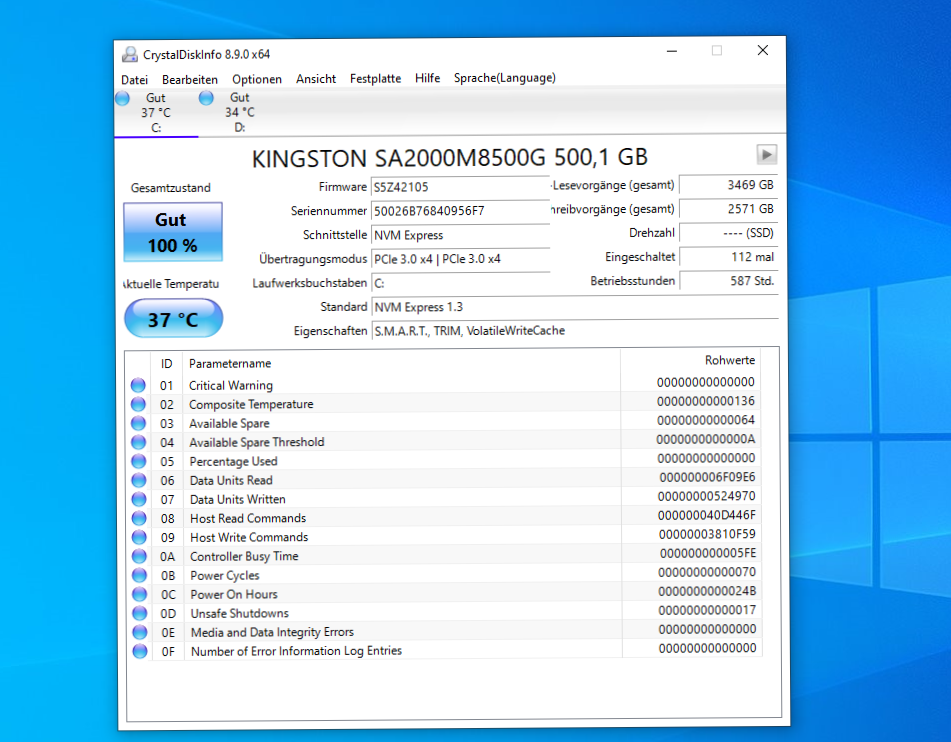The width and height of the screenshot is (951, 742).
Task: Click the Eigenschaften field with S.M.A.R.T., TRIM
Action: [574, 331]
